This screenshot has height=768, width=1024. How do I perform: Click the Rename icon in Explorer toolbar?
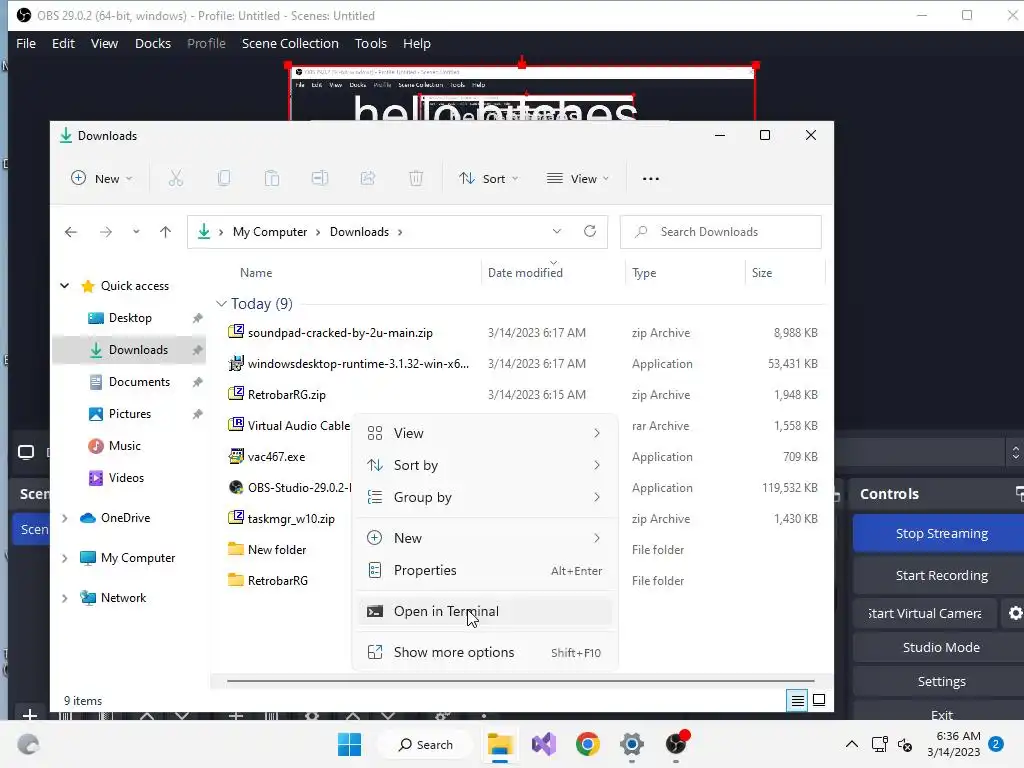(319, 178)
